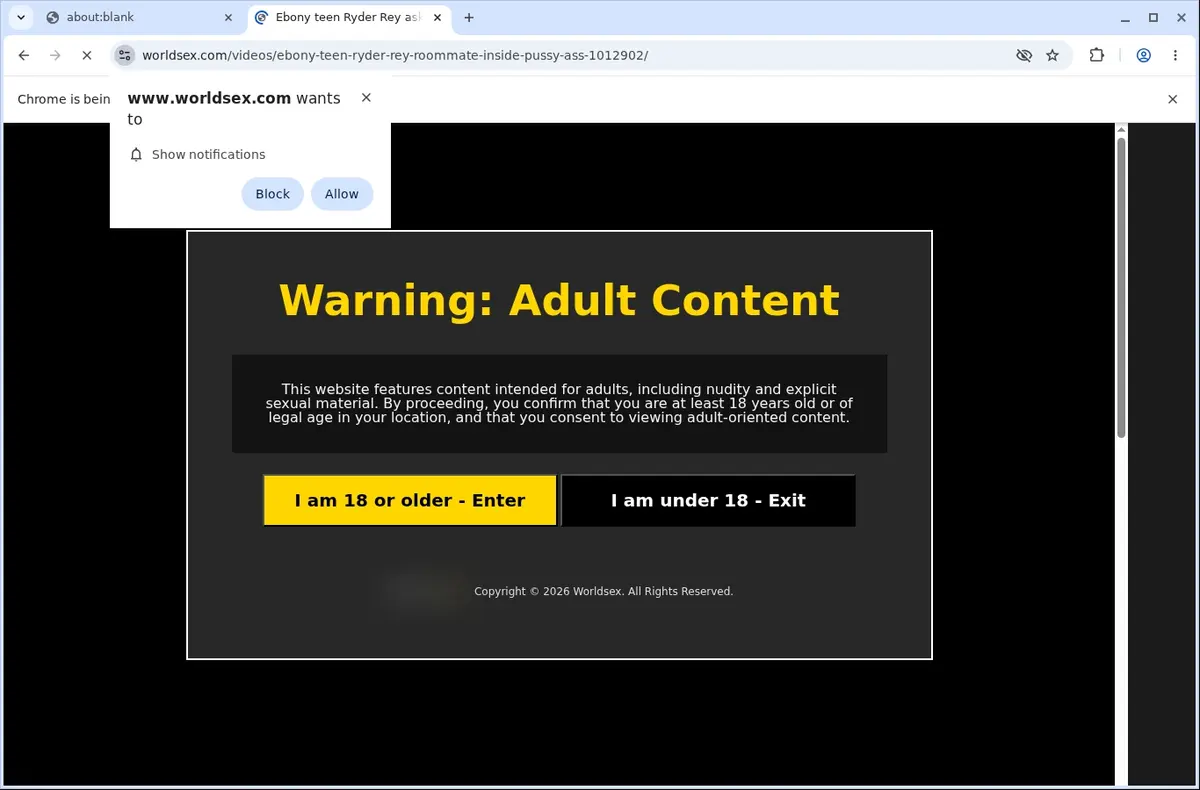Image resolution: width=1200 pixels, height=790 pixels.
Task: Minimize the Chrome window
Action: click(1126, 17)
